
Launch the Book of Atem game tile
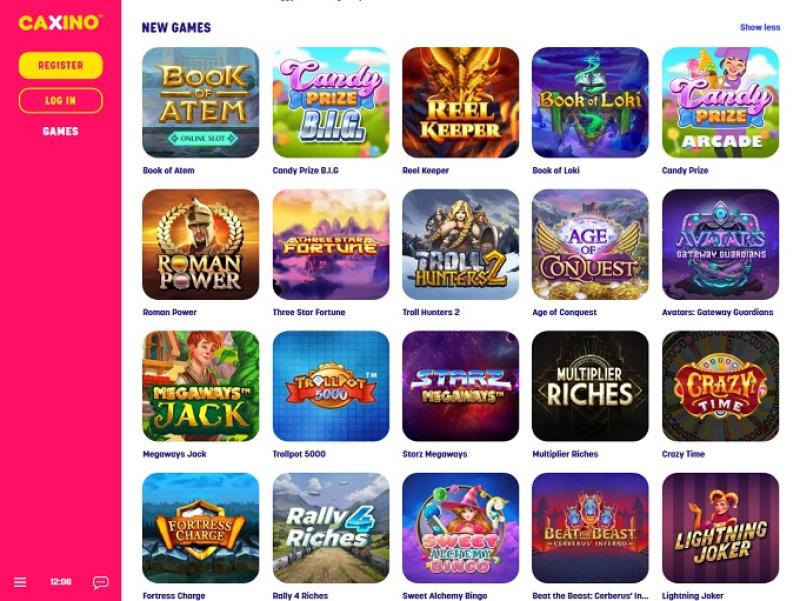[x=201, y=103]
